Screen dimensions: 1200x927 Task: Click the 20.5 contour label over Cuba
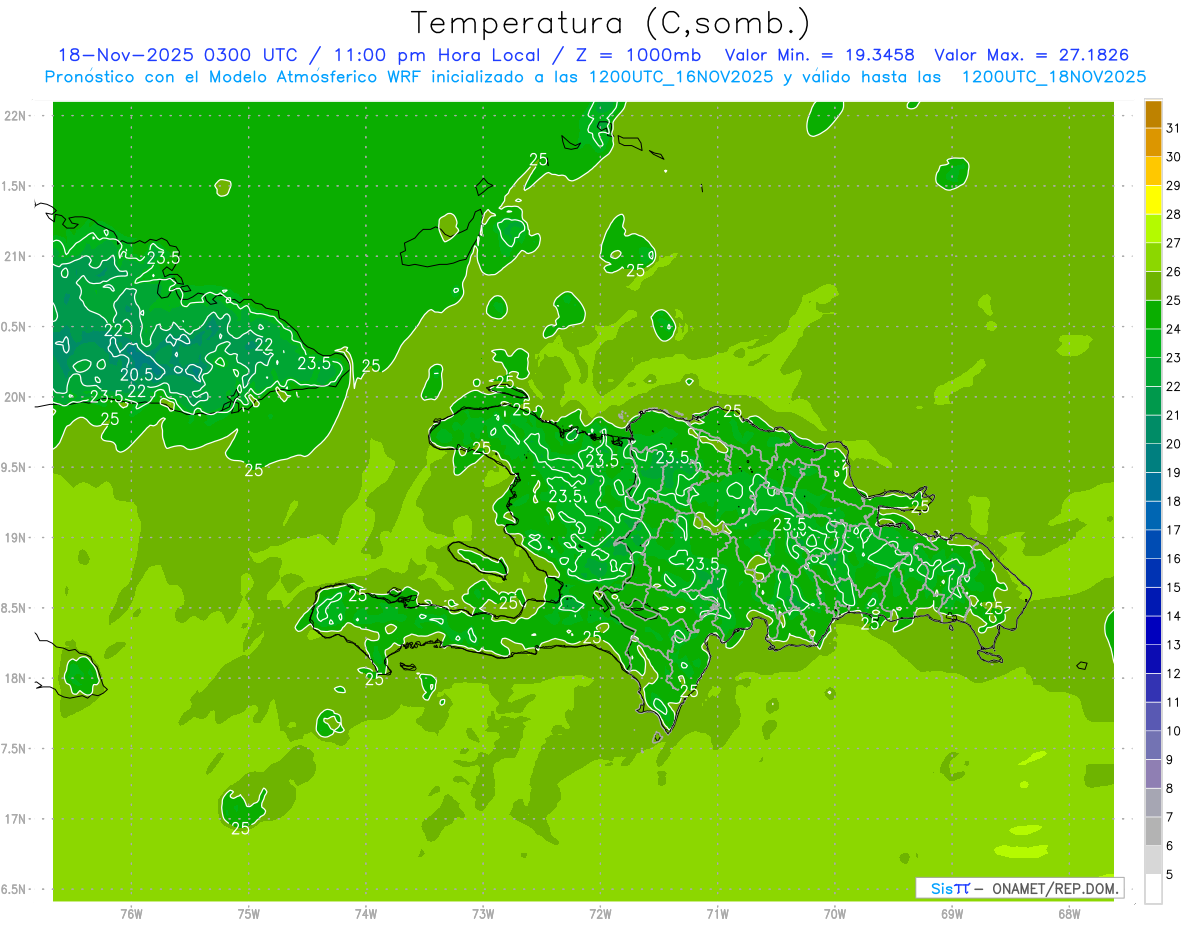click(137, 375)
